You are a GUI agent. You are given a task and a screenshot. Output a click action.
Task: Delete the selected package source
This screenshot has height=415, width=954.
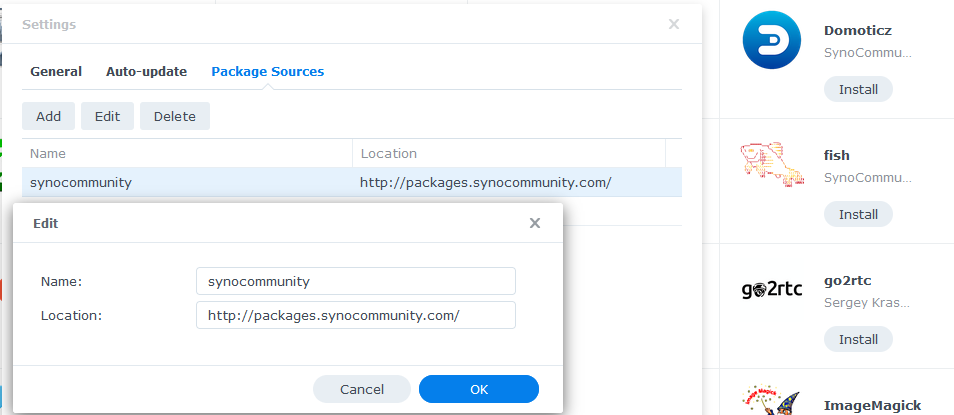point(175,116)
